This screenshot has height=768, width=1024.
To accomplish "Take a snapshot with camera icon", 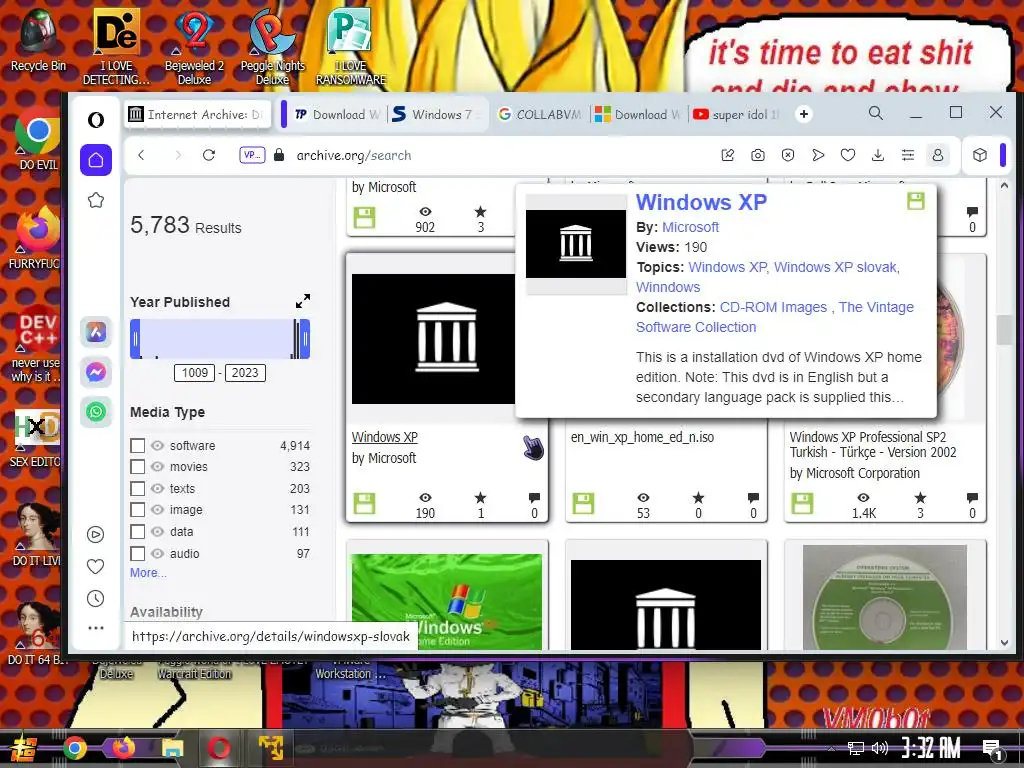I will point(758,155).
